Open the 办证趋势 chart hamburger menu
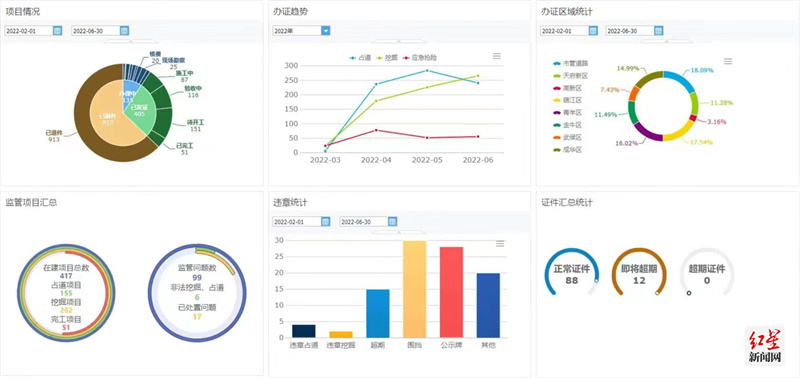 coord(497,56)
